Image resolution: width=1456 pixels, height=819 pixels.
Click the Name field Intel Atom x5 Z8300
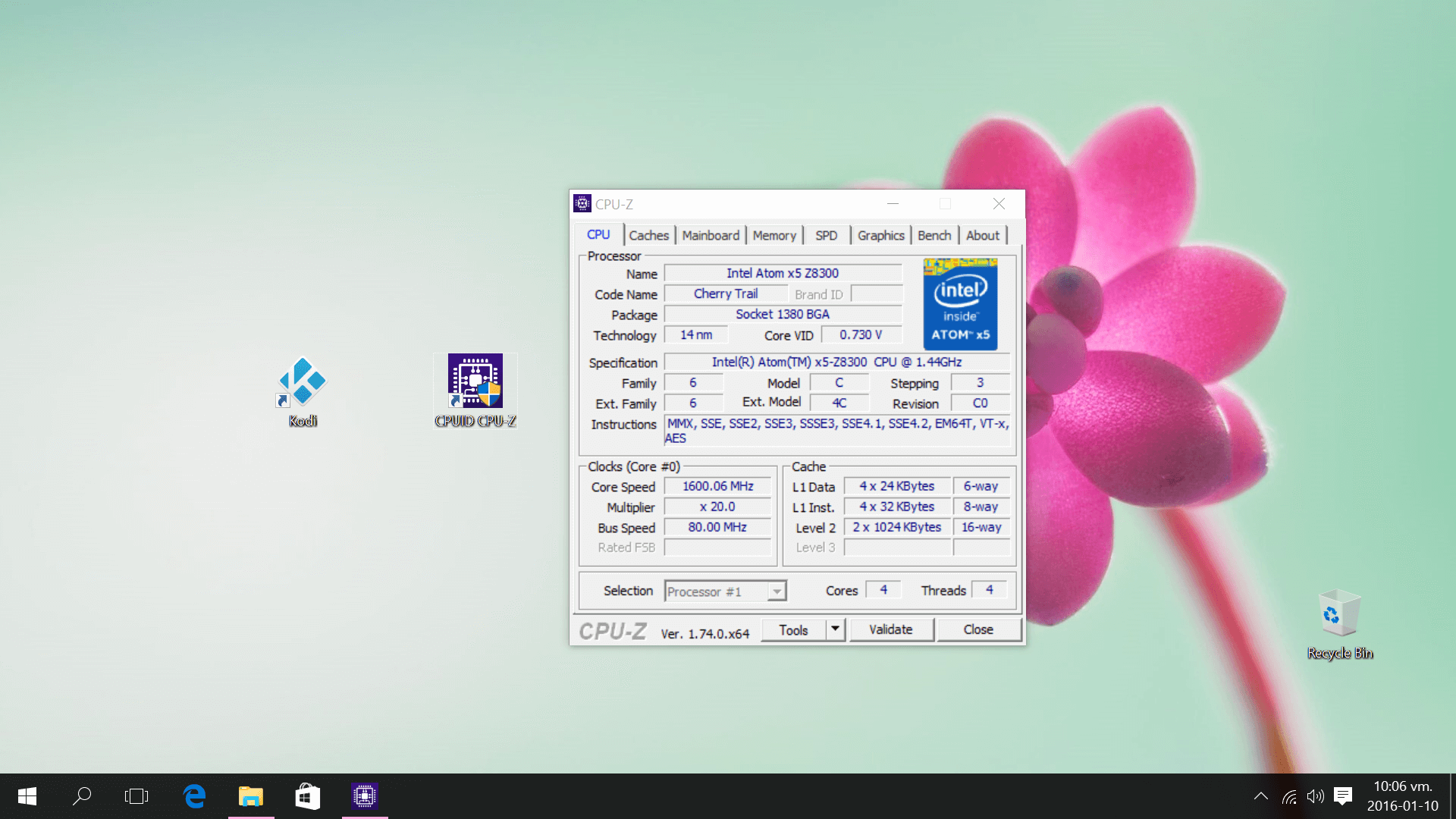783,273
